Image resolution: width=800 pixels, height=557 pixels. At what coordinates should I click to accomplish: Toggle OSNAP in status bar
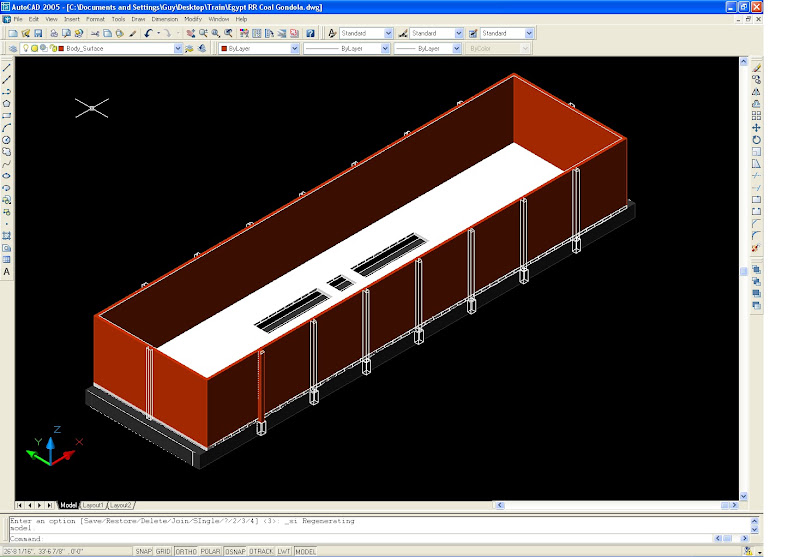click(x=235, y=551)
